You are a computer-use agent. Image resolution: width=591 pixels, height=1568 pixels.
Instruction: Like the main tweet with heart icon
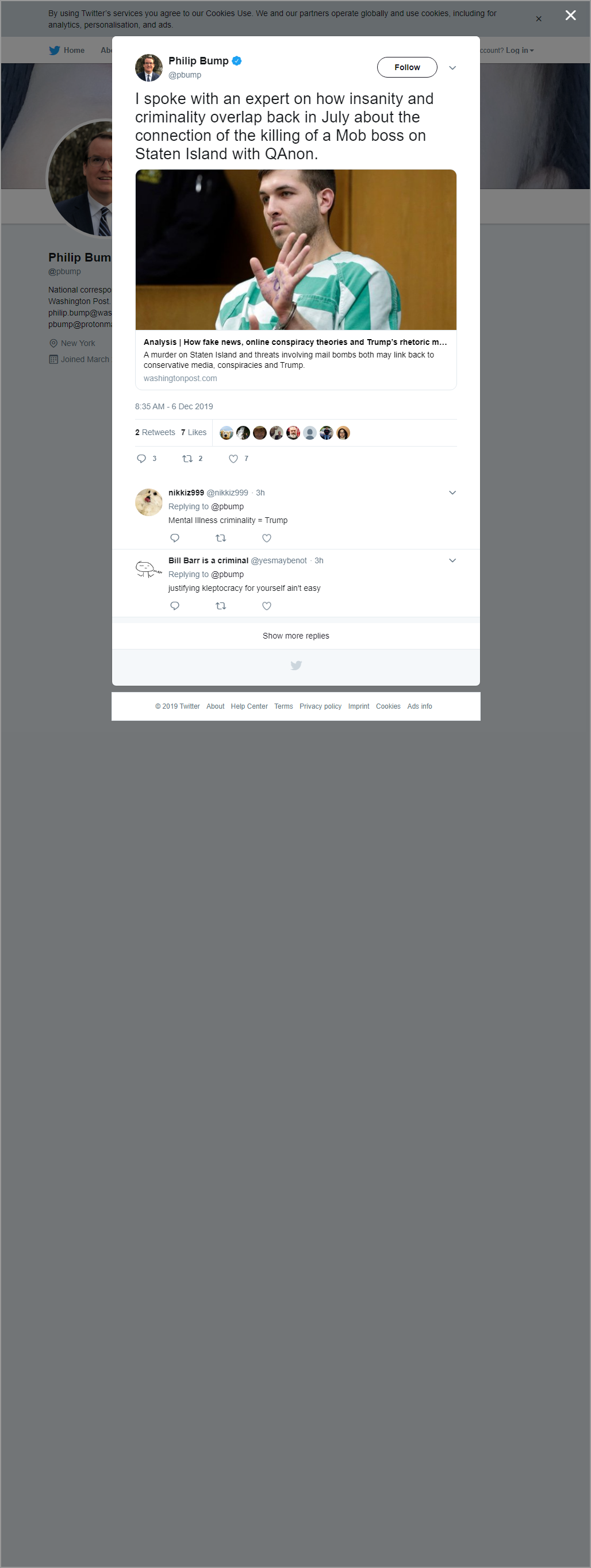[233, 458]
